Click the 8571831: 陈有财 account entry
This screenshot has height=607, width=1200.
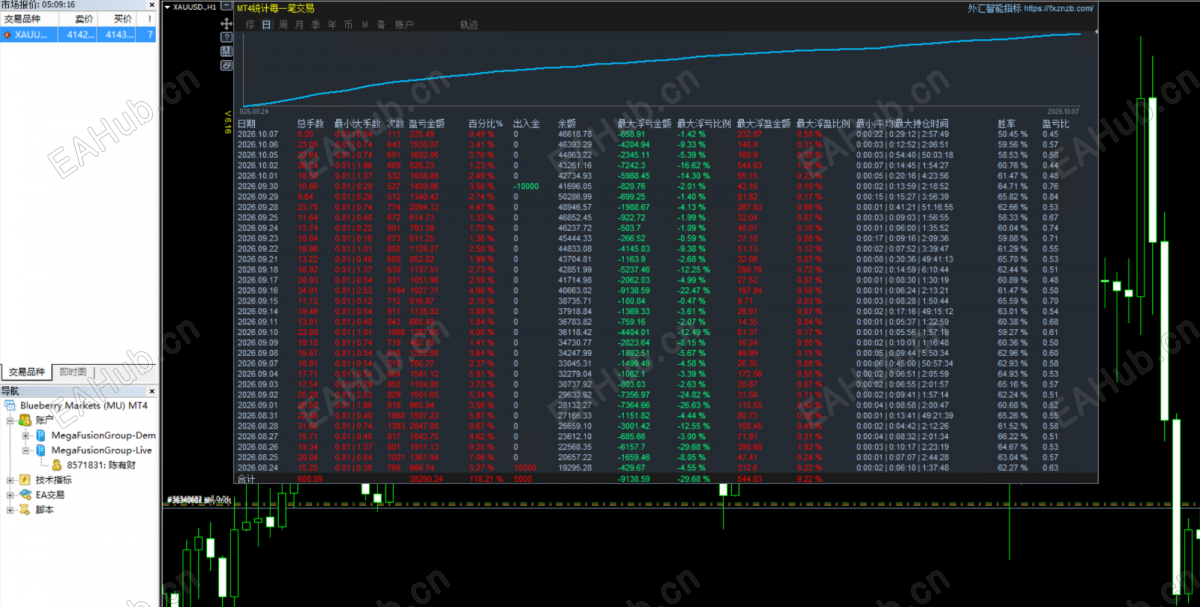(102, 465)
